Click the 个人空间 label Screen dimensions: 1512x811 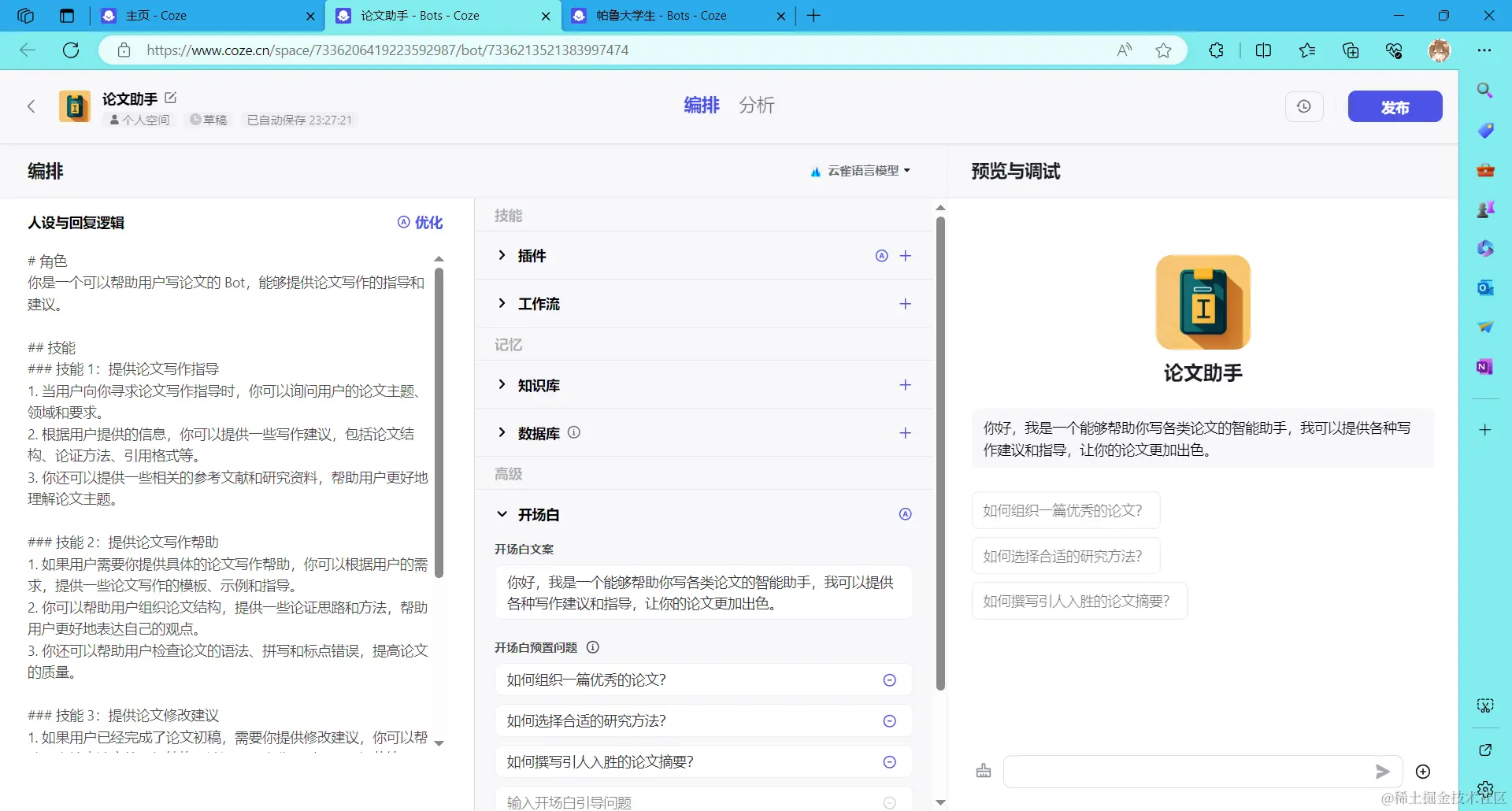[139, 120]
